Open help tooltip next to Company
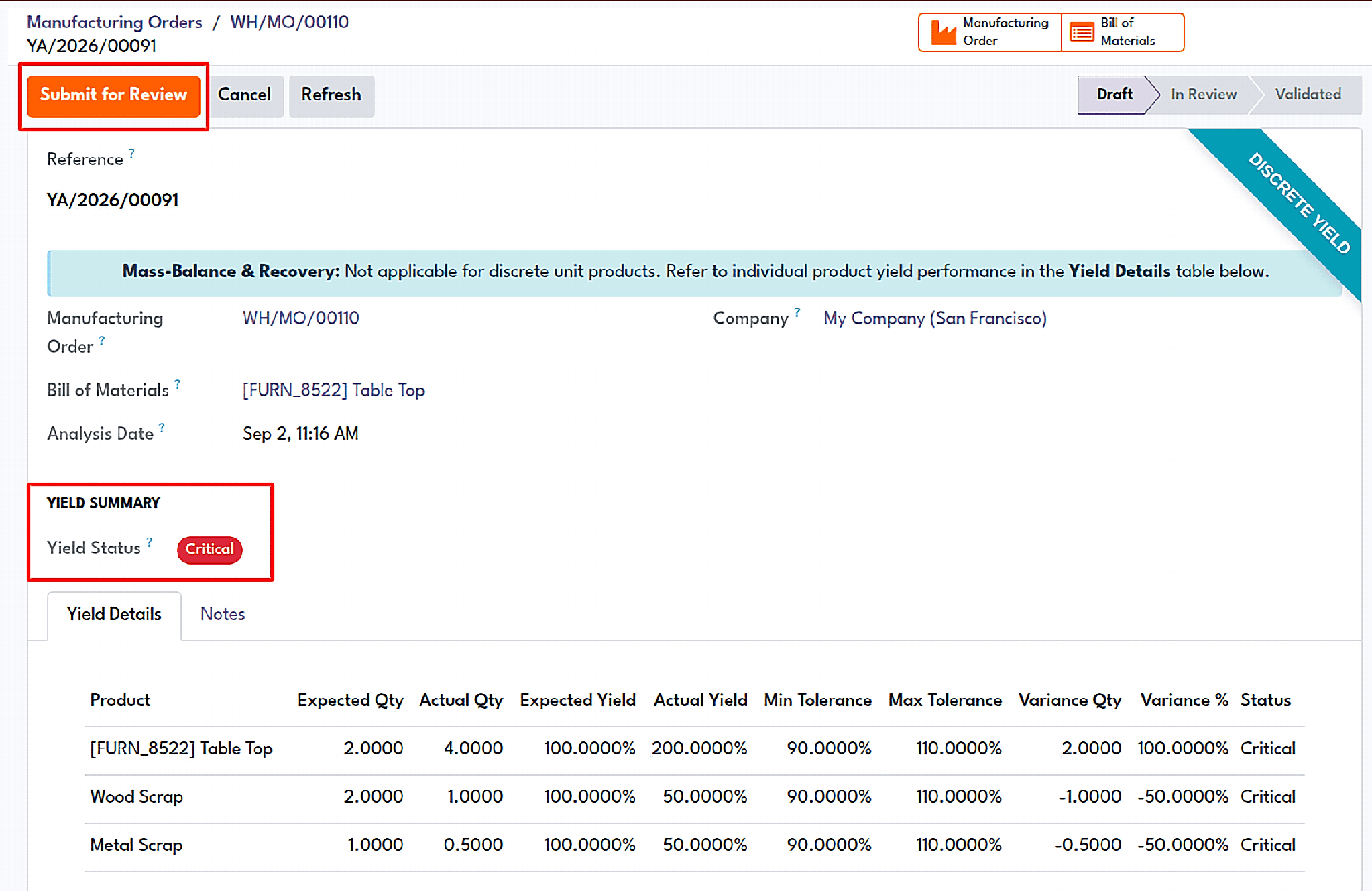1372x891 pixels. 797,312
